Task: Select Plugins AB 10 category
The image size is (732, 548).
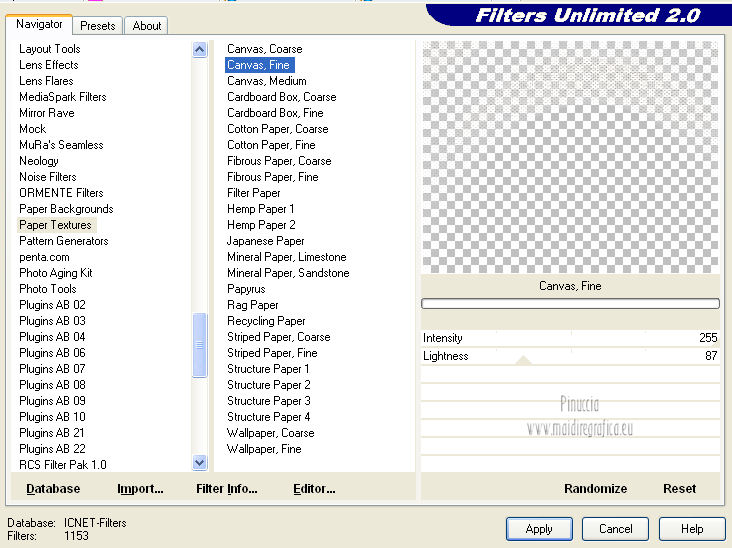Action: pos(52,417)
